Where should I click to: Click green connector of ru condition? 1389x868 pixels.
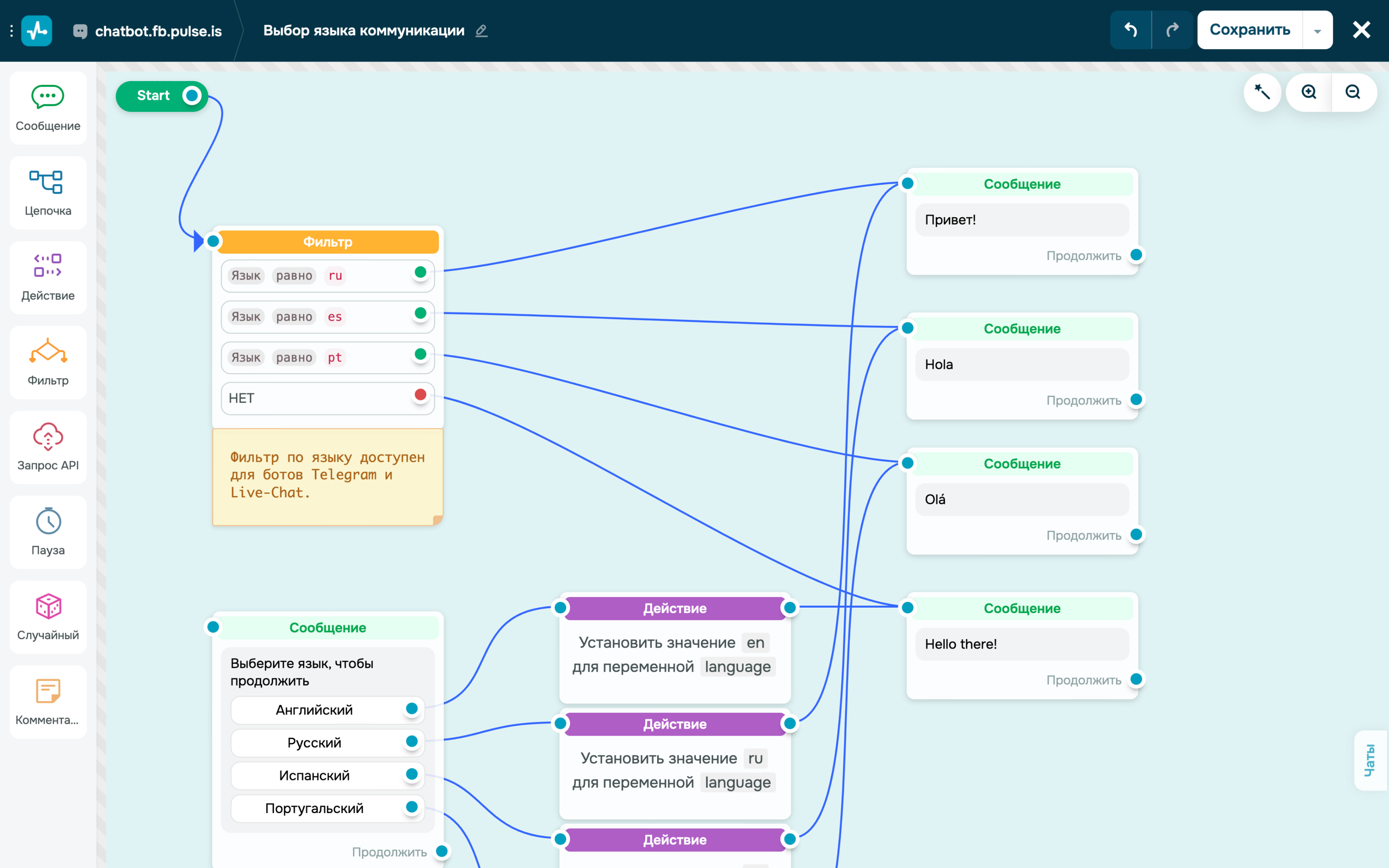coord(421,272)
